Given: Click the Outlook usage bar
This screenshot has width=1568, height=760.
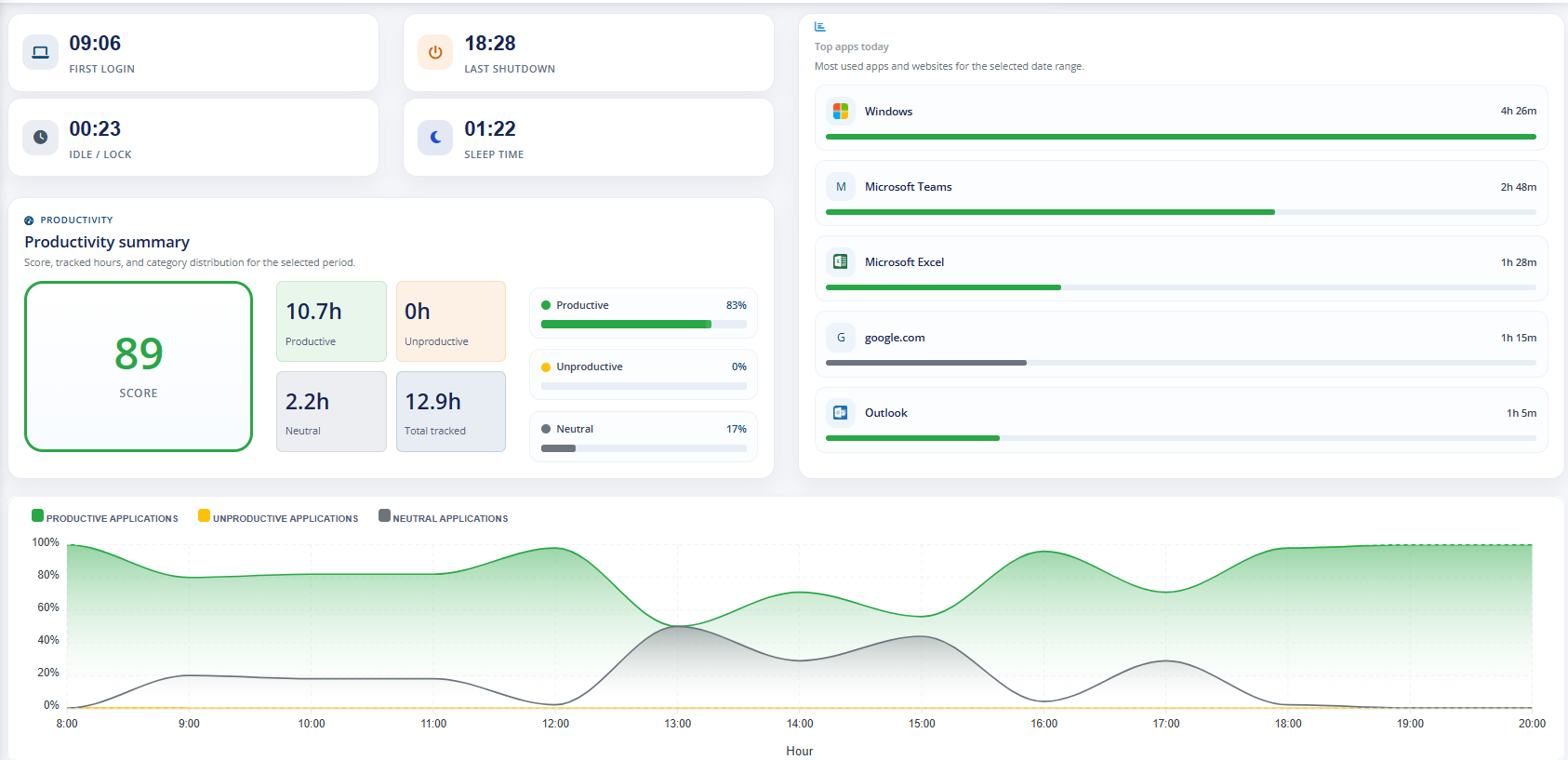Looking at the screenshot, I should point(1181,438).
